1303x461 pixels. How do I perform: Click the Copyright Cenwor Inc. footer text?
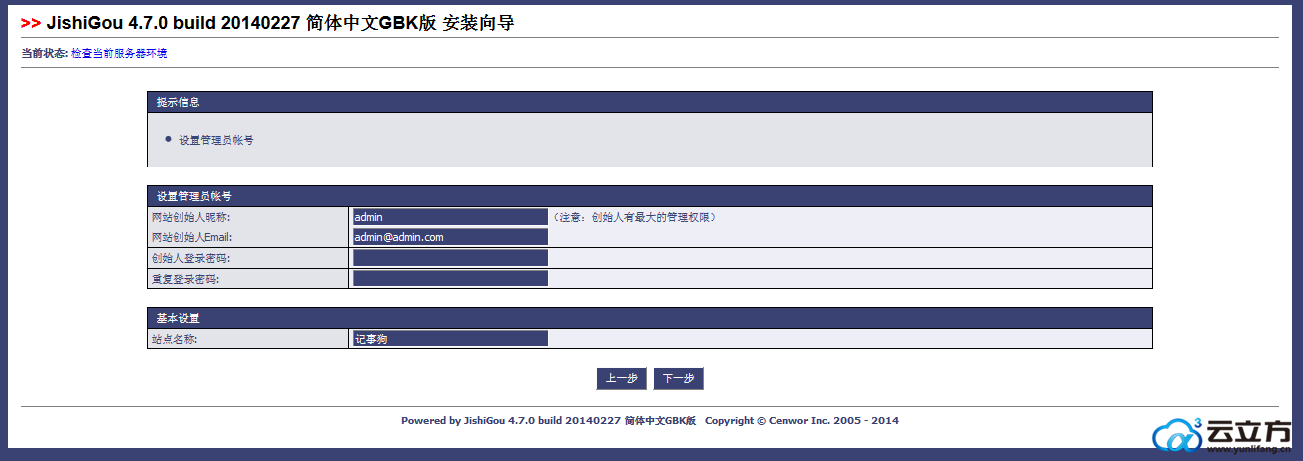(802, 420)
